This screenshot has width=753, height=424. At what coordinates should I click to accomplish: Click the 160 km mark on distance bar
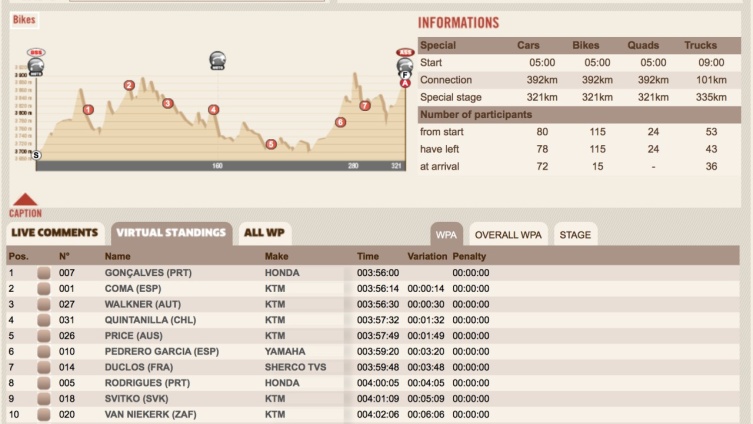[217, 166]
